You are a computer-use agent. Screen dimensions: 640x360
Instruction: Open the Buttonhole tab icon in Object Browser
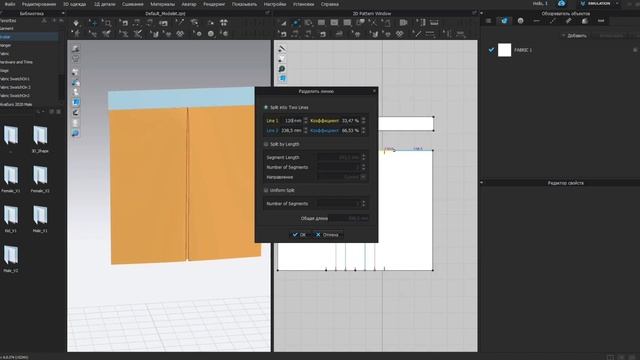(536, 21)
